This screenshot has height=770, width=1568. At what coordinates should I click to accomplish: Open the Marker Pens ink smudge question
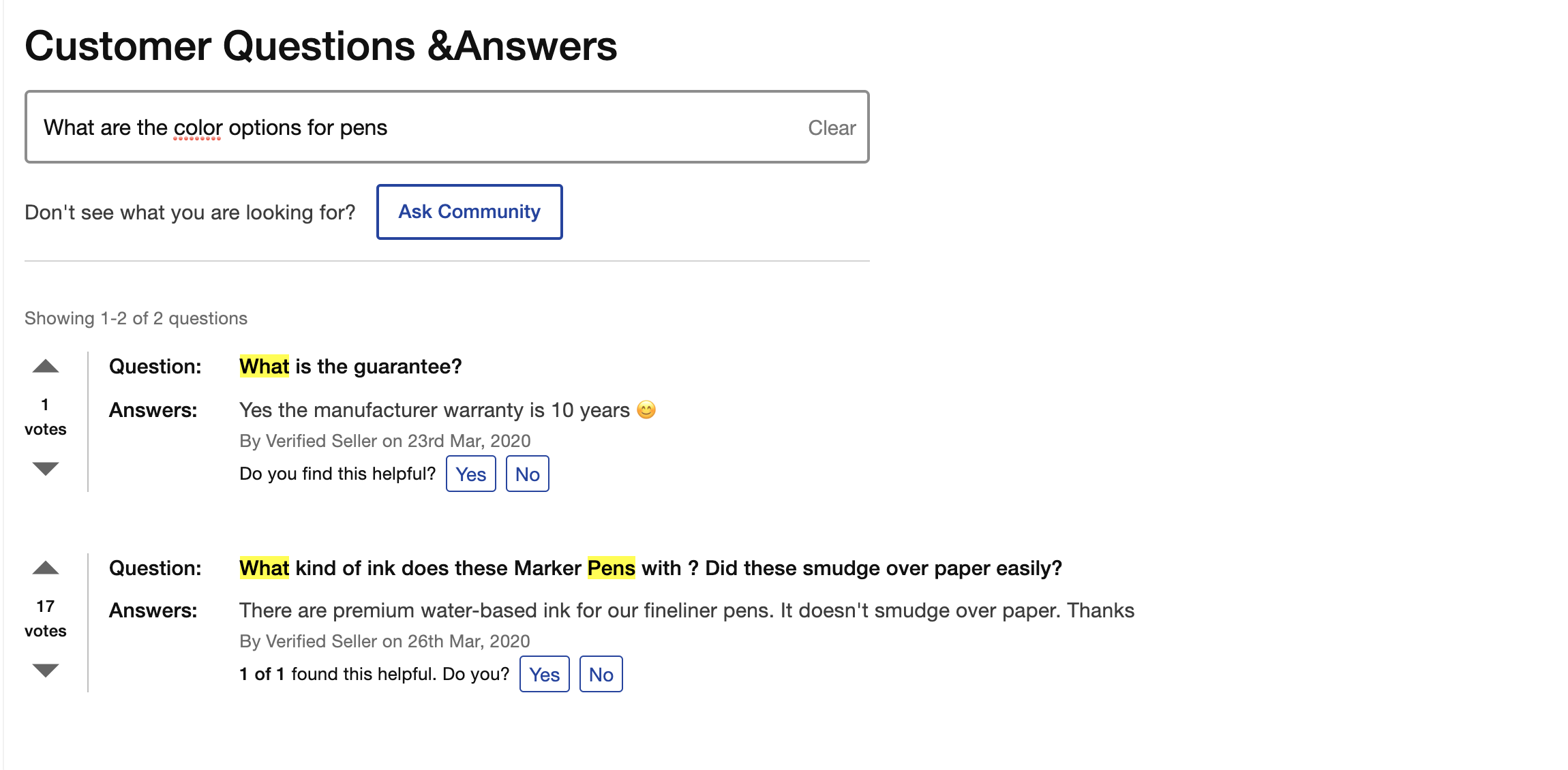click(650, 568)
